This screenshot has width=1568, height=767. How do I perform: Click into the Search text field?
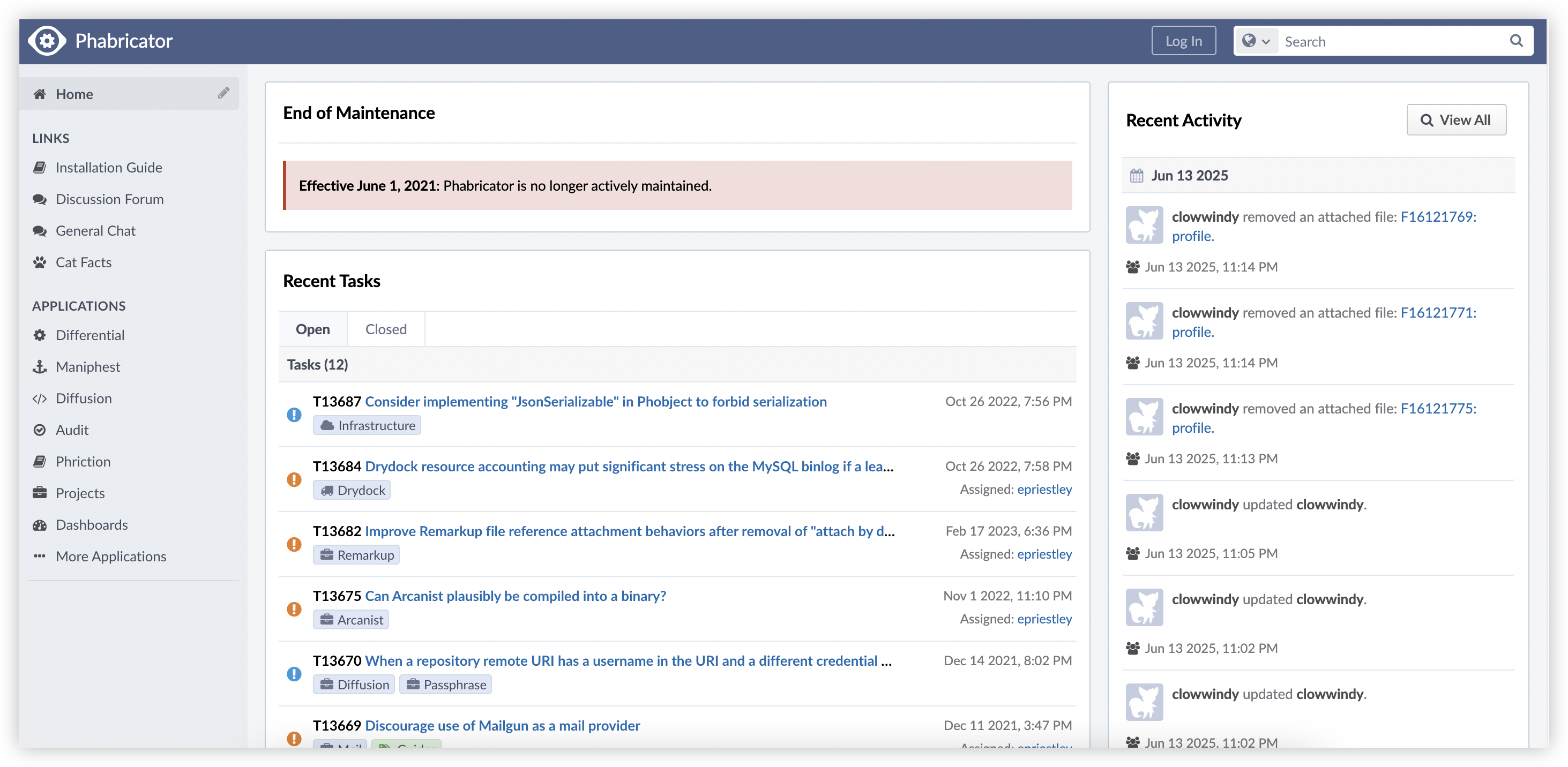pyautogui.click(x=1388, y=41)
